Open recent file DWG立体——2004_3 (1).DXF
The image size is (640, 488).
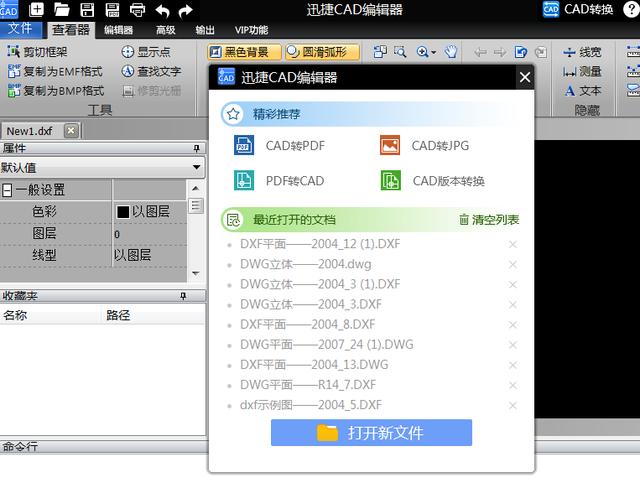[320, 284]
